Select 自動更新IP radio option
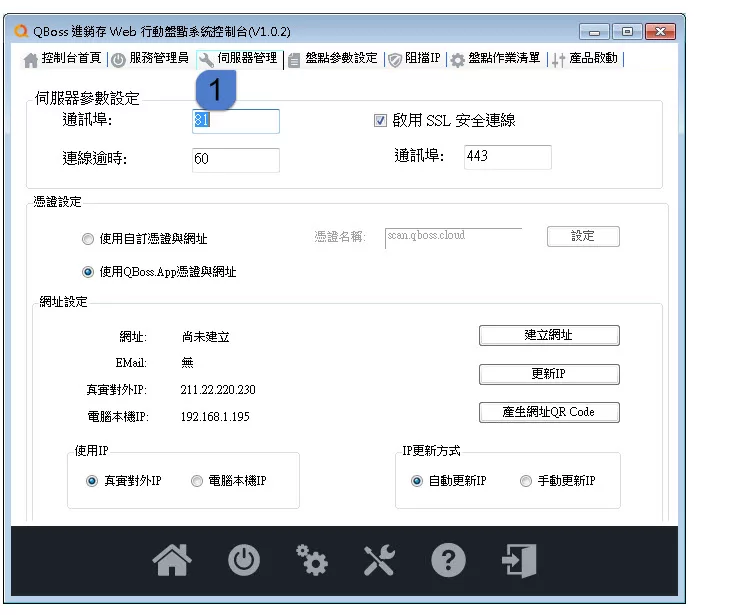This screenshot has width=750, height=615. coord(417,481)
